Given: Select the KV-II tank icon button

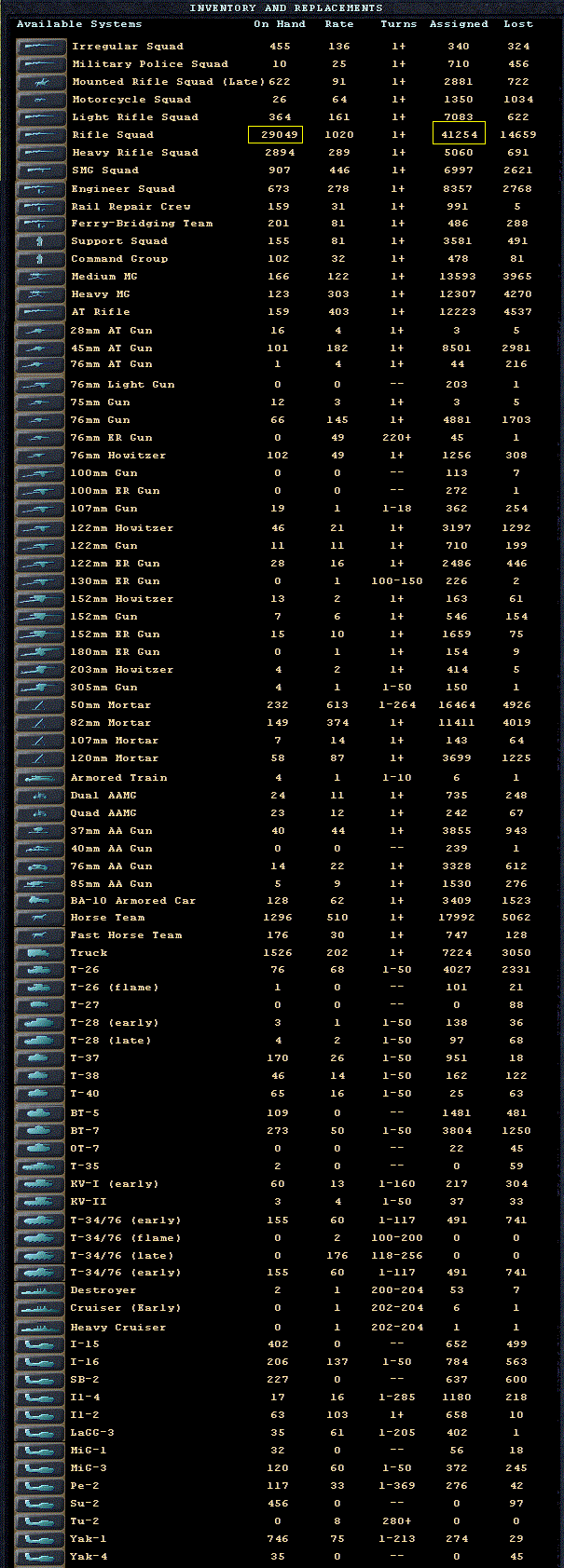Looking at the screenshot, I should tap(41, 1201).
